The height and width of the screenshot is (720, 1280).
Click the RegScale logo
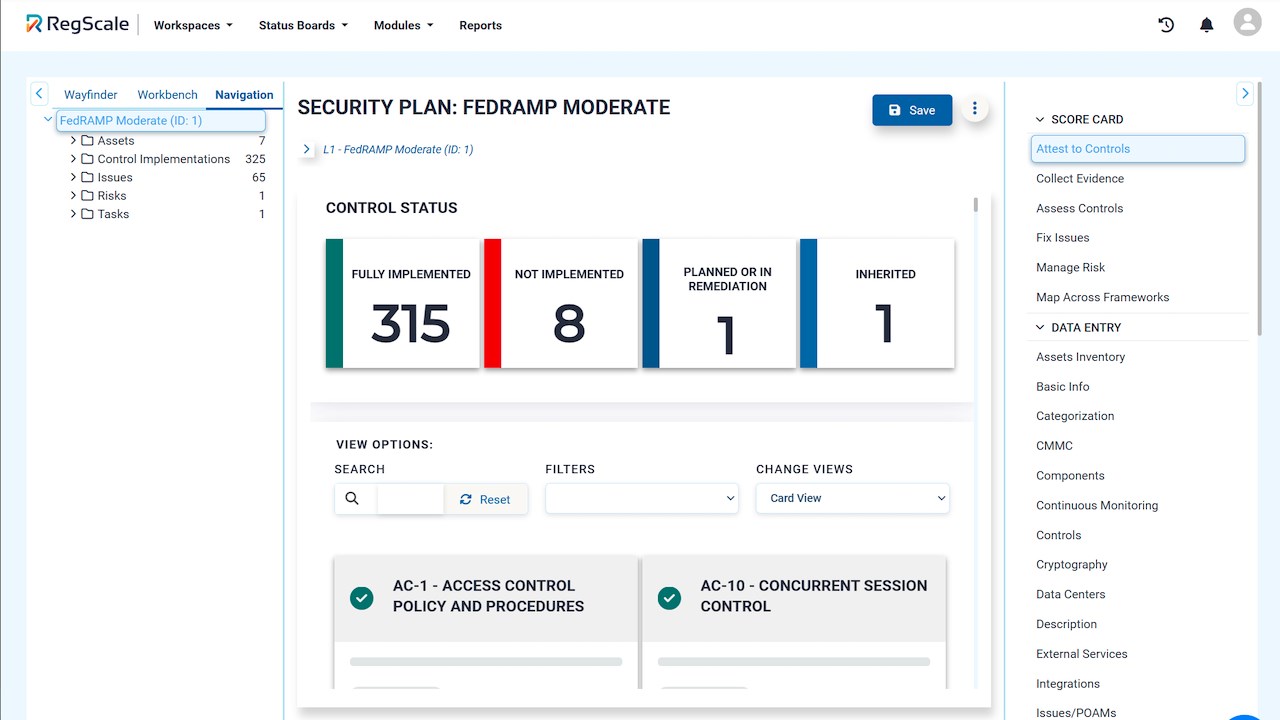[77, 24]
